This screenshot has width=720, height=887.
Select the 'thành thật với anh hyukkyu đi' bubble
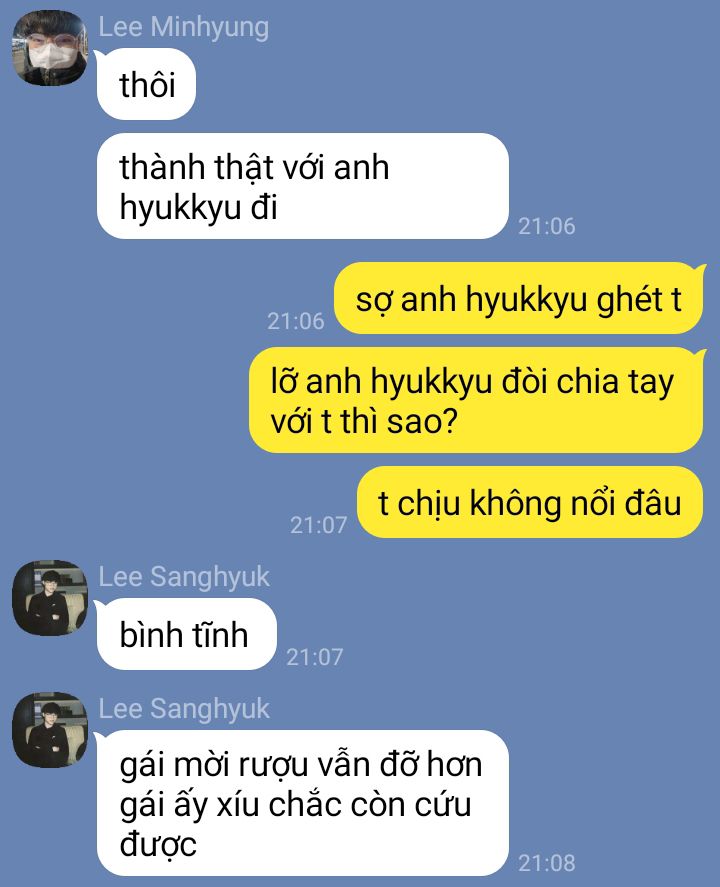[303, 186]
